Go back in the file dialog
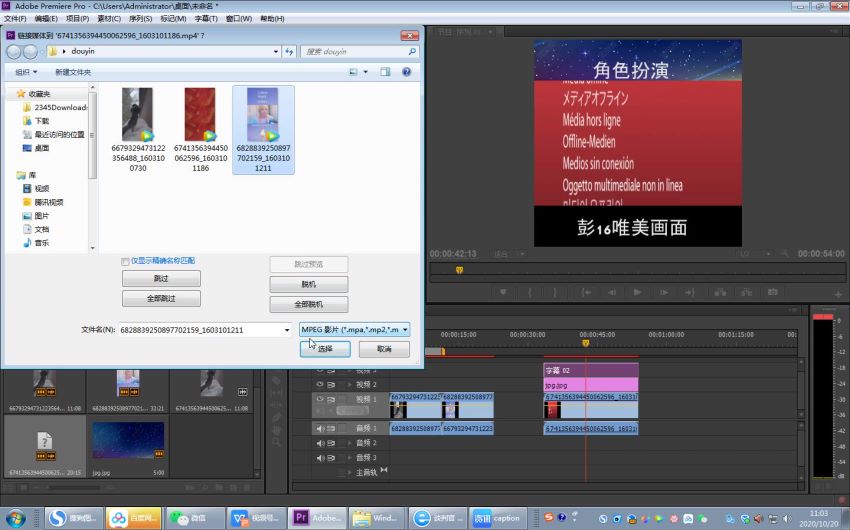 14,51
